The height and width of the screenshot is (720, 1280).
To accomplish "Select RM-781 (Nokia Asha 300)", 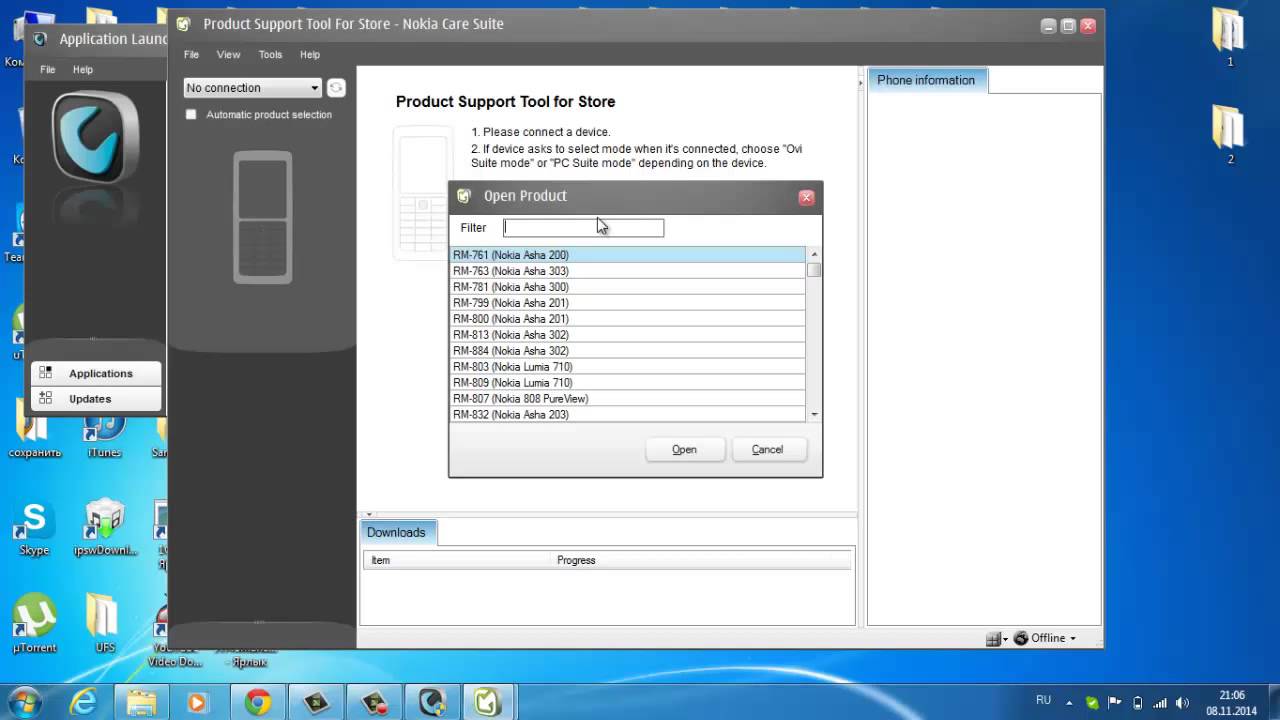I will (627, 287).
